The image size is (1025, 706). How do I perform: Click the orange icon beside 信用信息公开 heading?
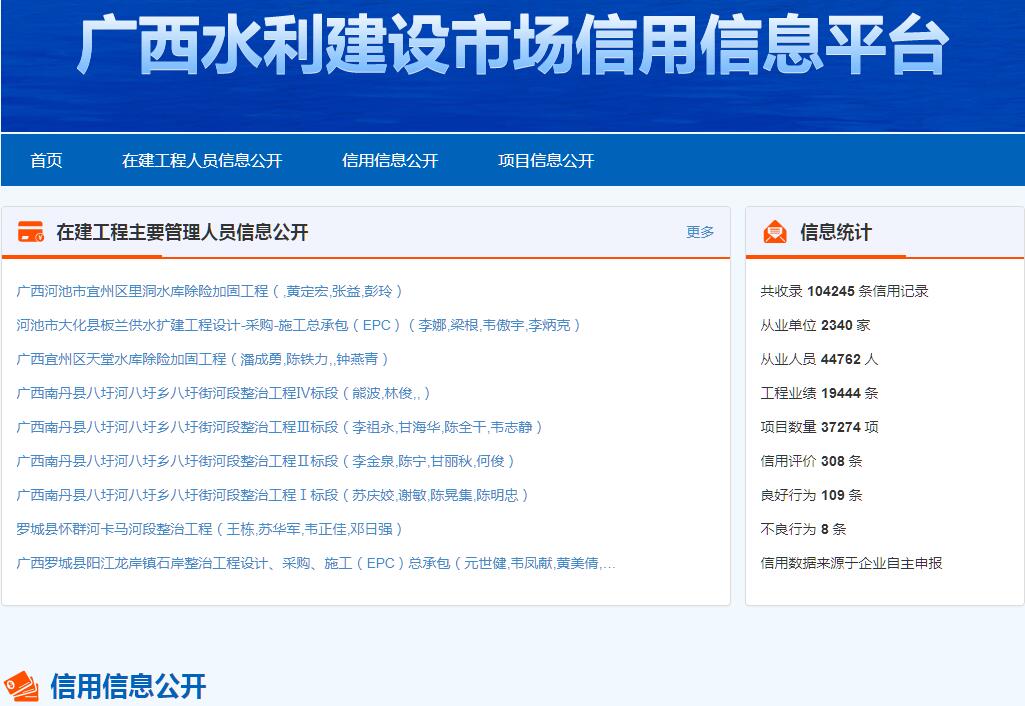pos(21,686)
